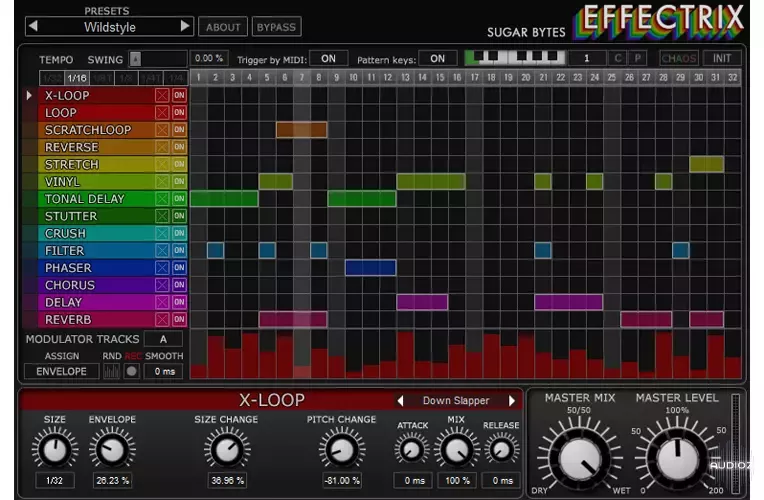Clear the STRETCH track with X icon
The image size is (764, 500).
[x=162, y=164]
